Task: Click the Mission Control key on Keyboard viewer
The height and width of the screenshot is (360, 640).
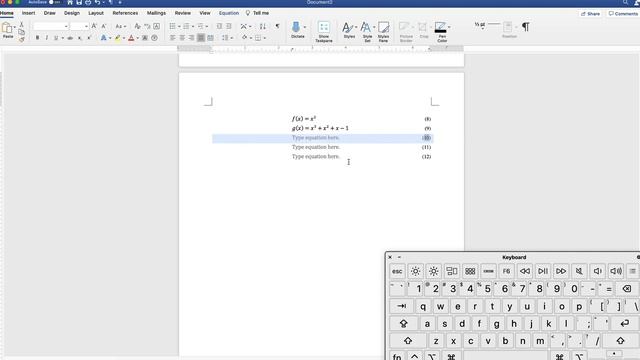Action: coord(452,271)
